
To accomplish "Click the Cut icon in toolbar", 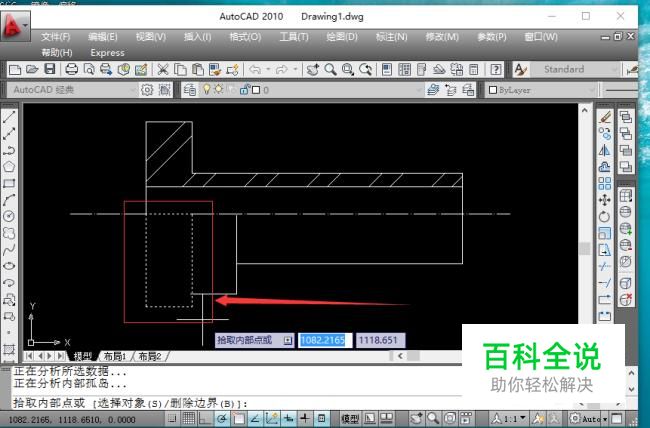I will click(x=162, y=69).
